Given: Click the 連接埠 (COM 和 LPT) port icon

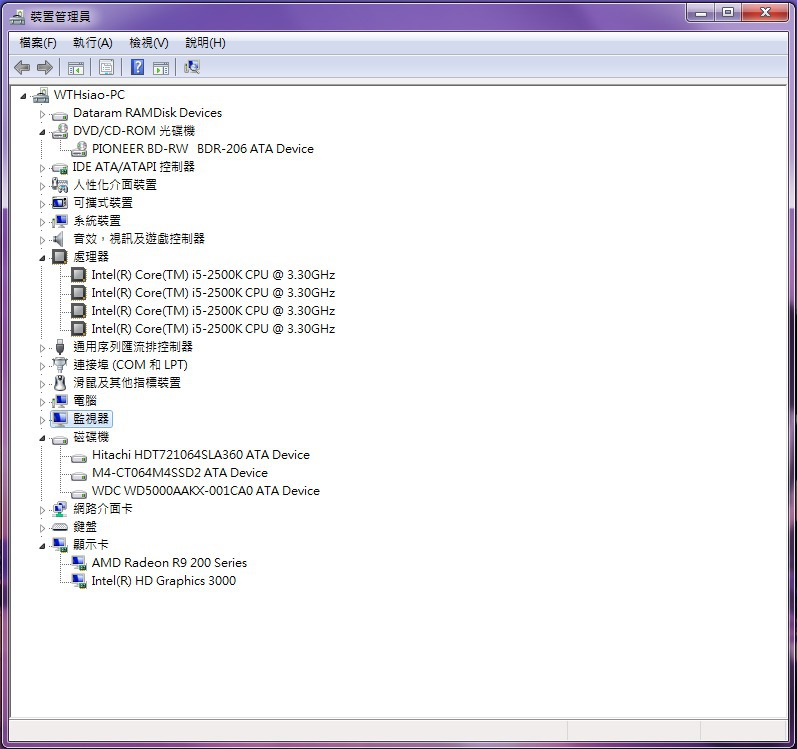Looking at the screenshot, I should click(x=59, y=364).
